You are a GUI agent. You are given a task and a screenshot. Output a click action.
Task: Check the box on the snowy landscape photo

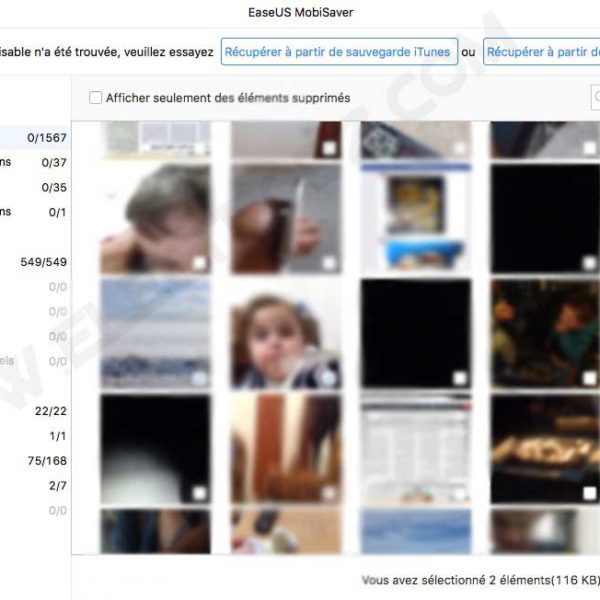tap(199, 378)
